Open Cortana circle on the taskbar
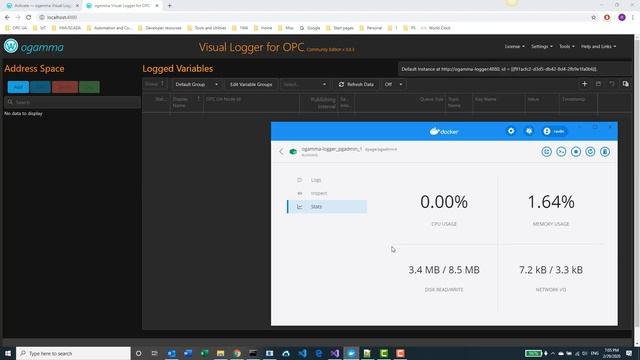 [x=138, y=353]
